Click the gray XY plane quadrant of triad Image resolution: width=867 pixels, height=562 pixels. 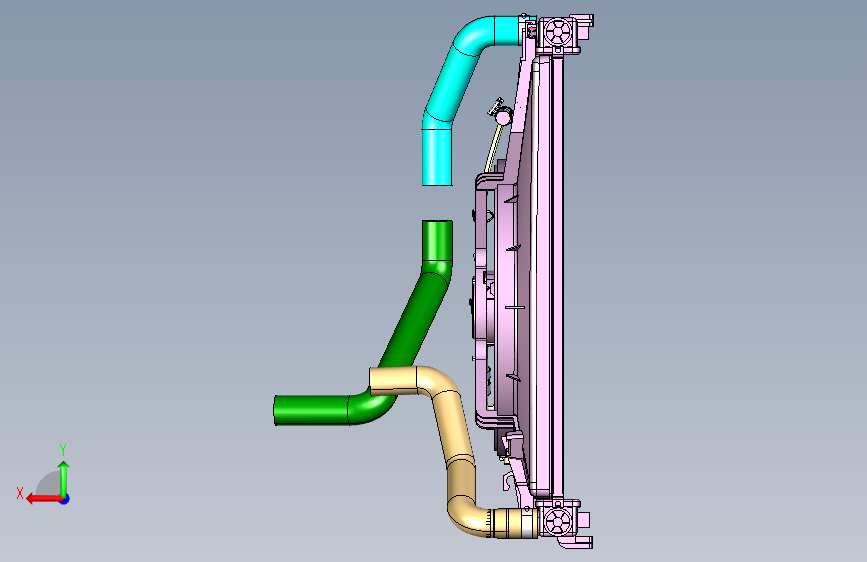(x=49, y=483)
